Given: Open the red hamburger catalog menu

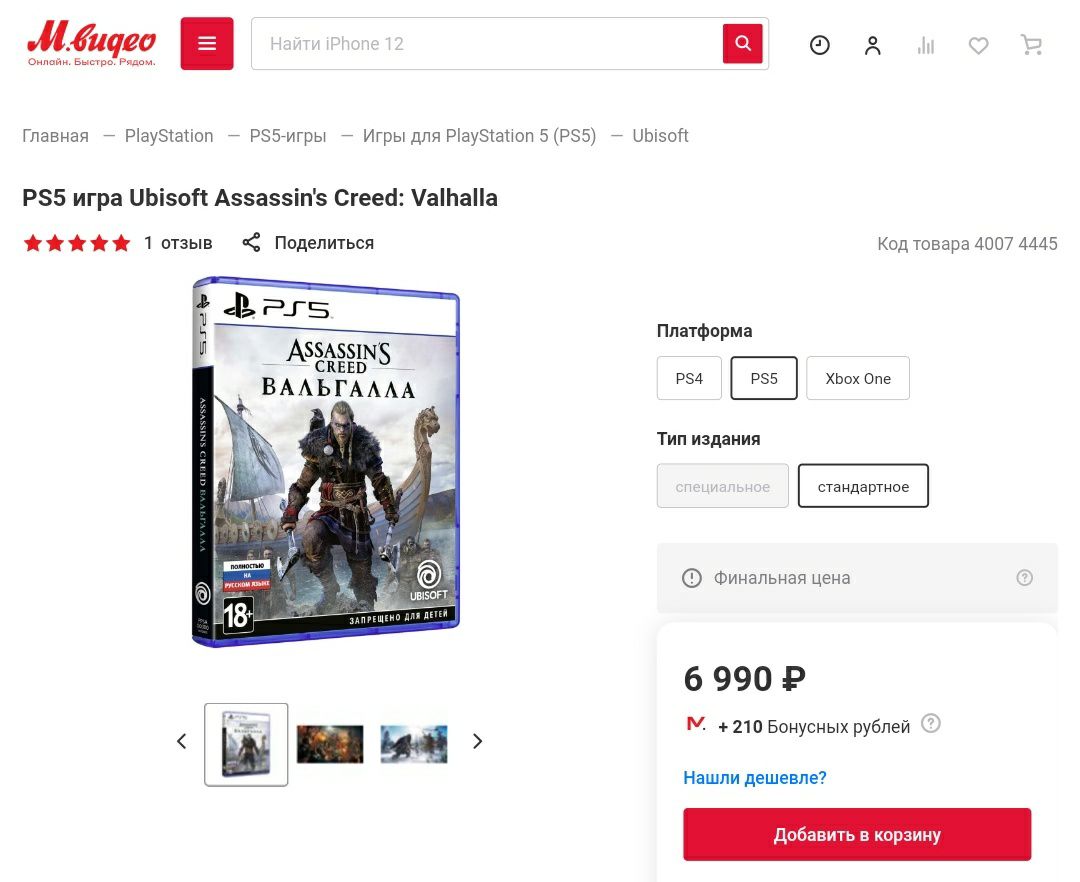Looking at the screenshot, I should click(207, 43).
